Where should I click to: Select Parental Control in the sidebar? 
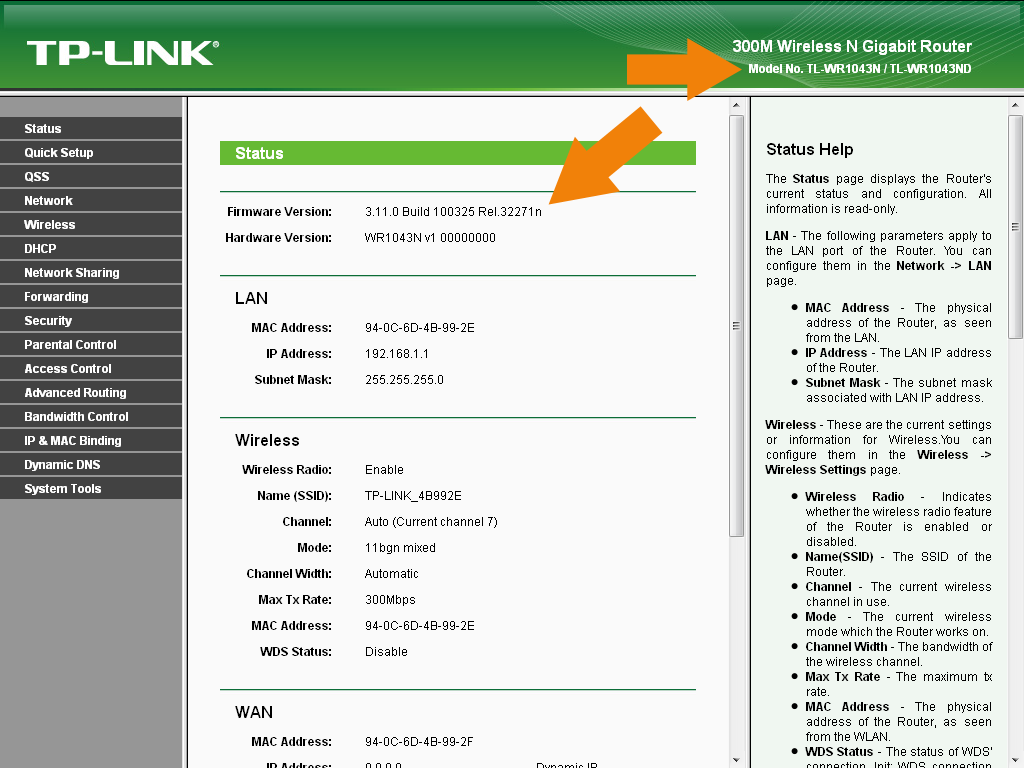pos(91,345)
